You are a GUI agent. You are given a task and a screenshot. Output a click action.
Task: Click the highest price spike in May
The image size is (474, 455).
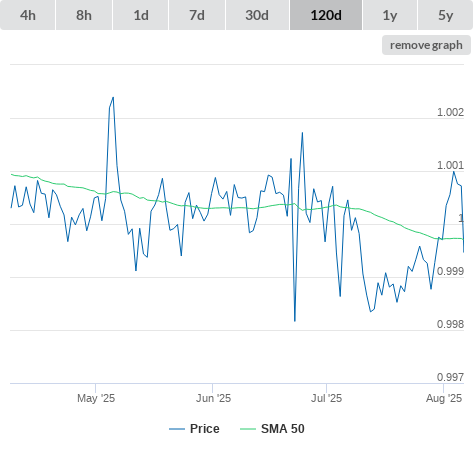113,98
